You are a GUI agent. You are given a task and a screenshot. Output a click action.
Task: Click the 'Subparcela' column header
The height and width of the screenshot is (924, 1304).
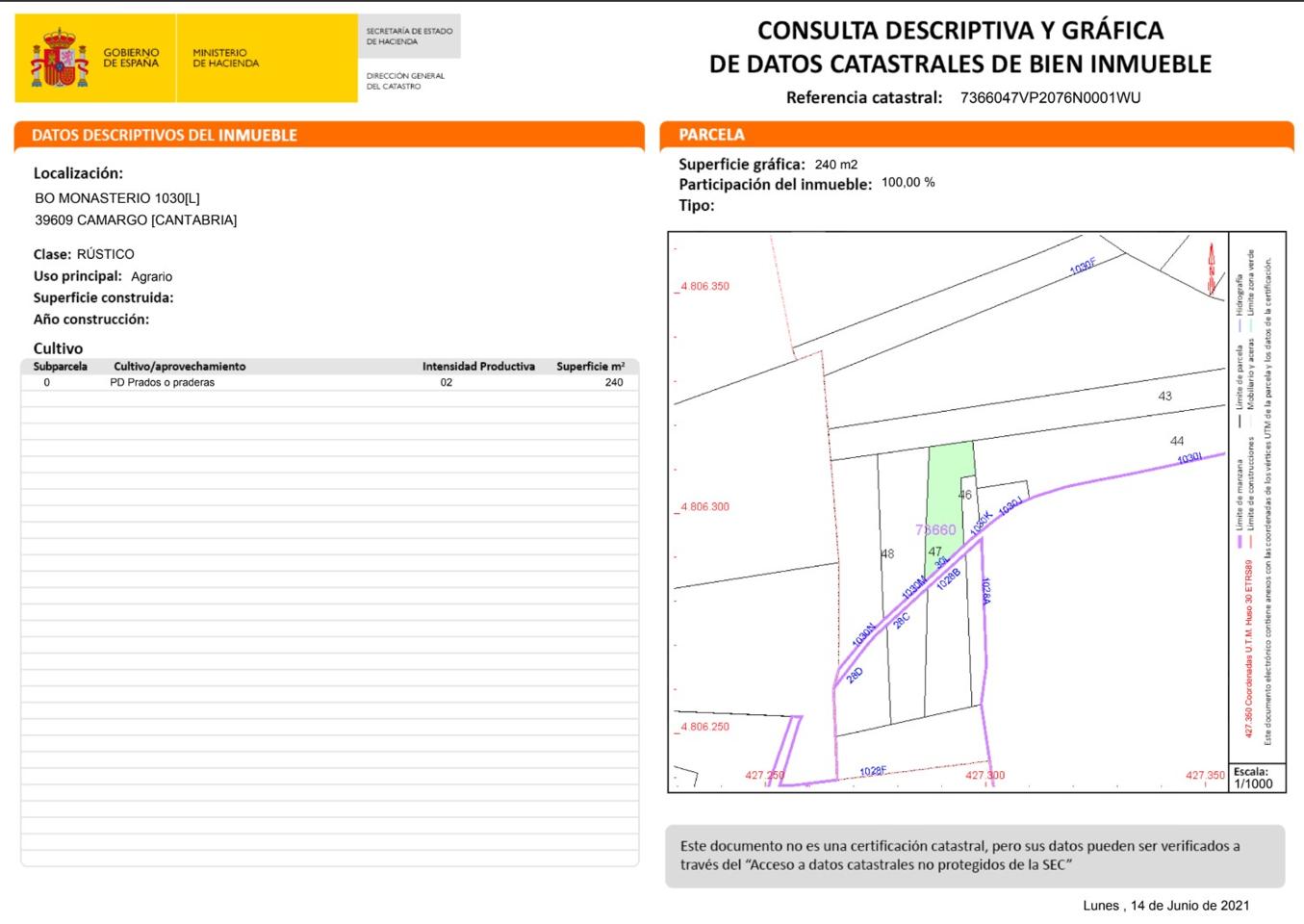click(x=60, y=367)
